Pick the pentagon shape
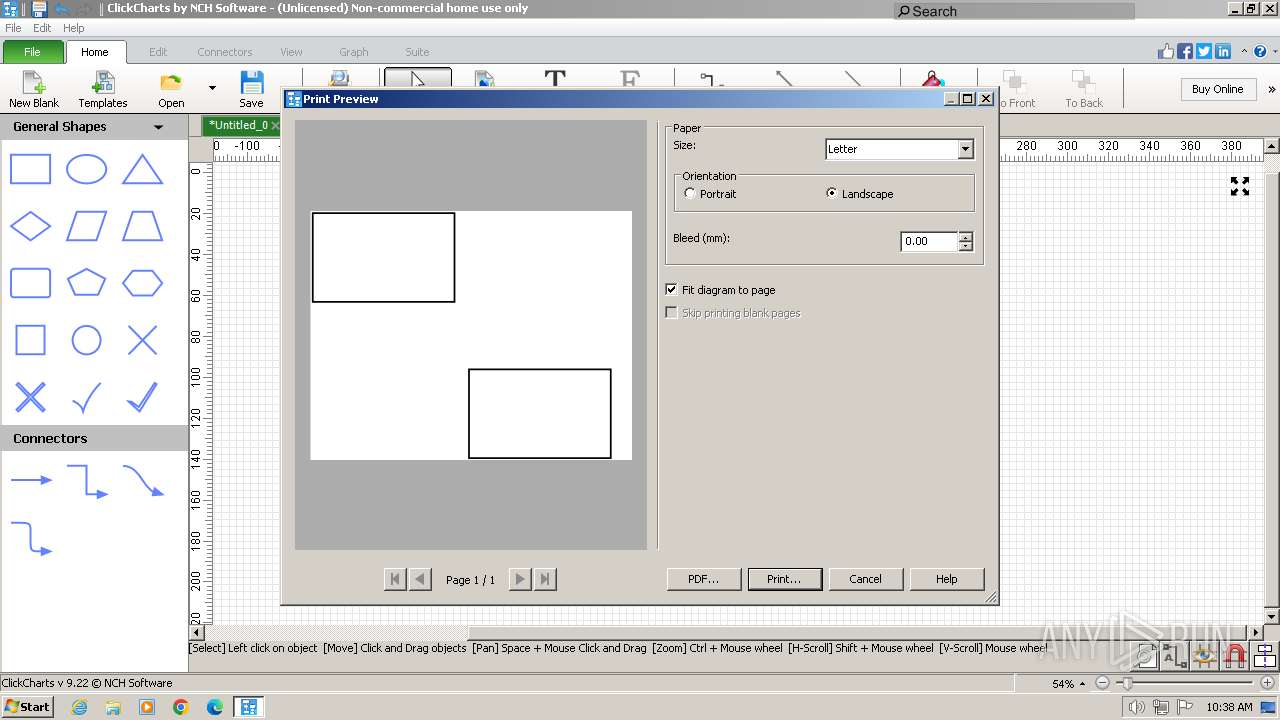 click(x=86, y=283)
